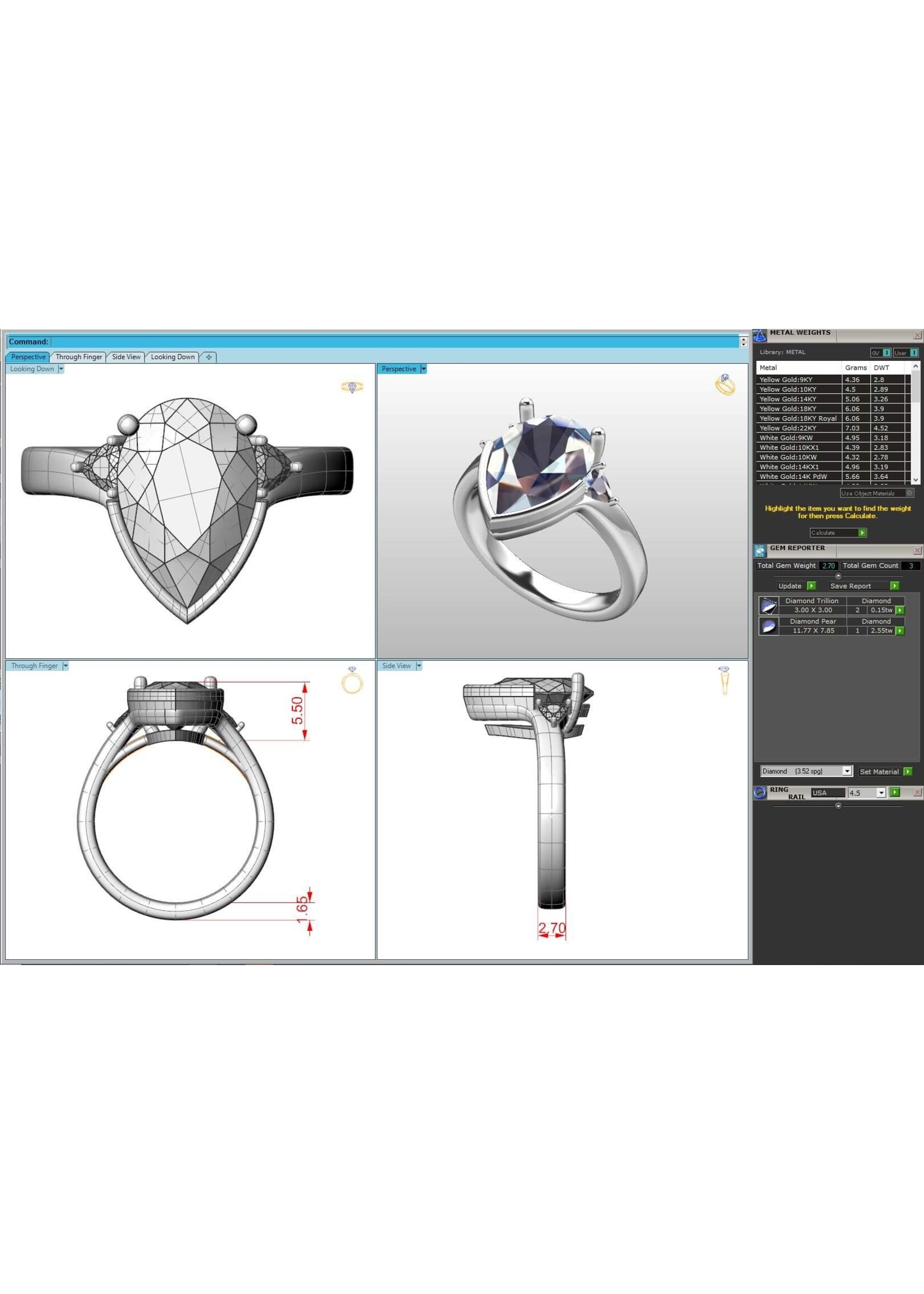Image resolution: width=924 pixels, height=1294 pixels.
Task: Click the Through Finger viewport ring icon
Action: pos(352,680)
